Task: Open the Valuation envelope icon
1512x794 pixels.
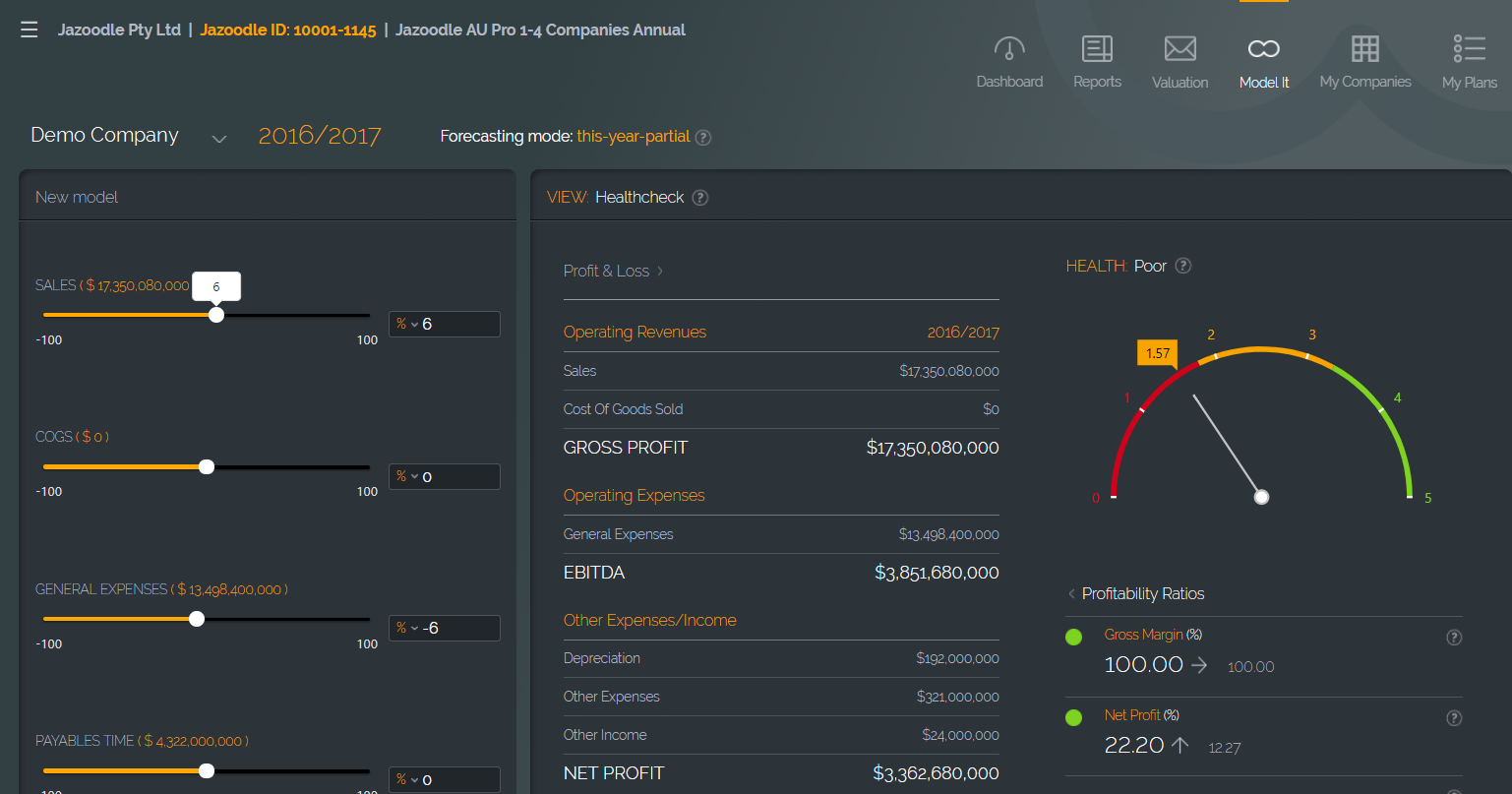Action: pyautogui.click(x=1179, y=48)
